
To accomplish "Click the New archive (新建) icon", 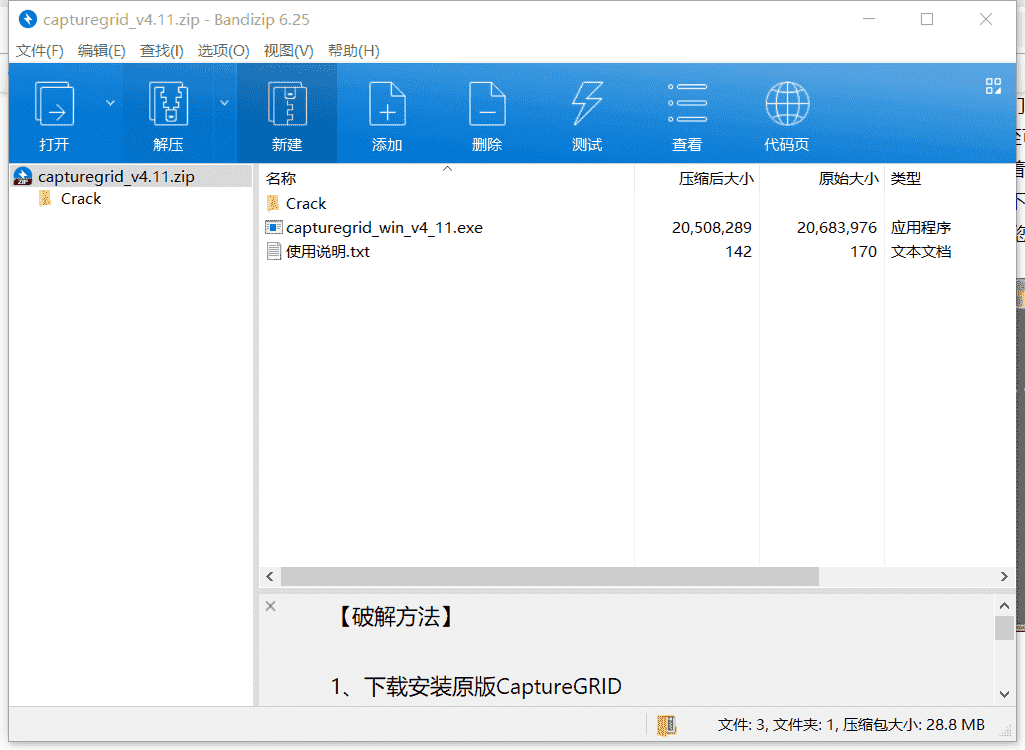I will [287, 105].
